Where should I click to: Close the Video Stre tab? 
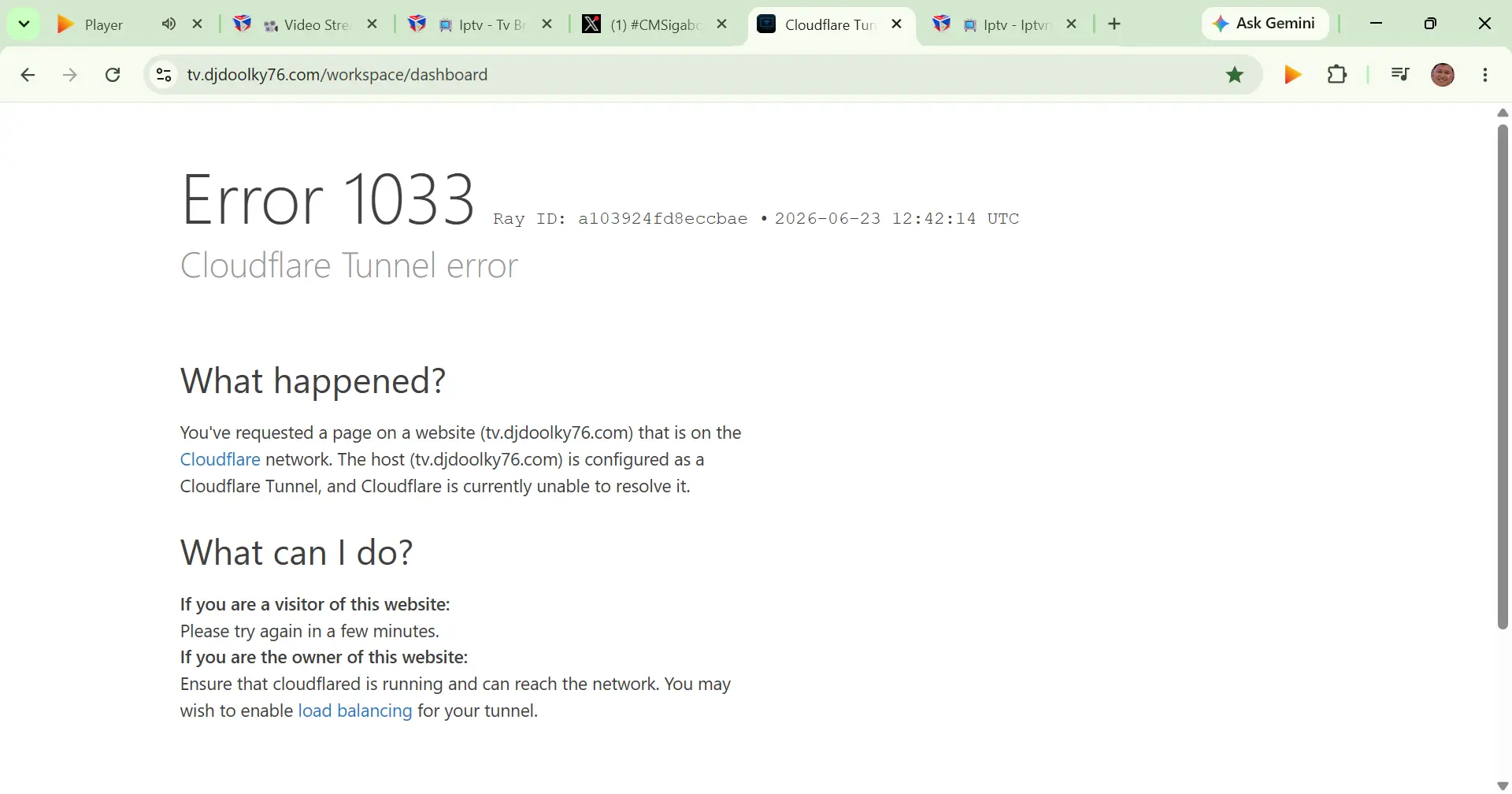pos(372,24)
